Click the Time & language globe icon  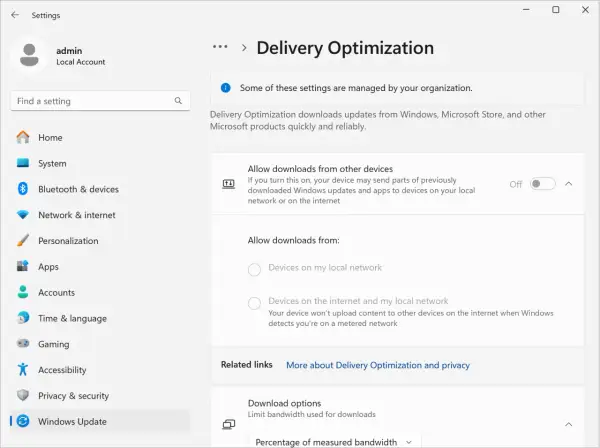click(x=23, y=318)
